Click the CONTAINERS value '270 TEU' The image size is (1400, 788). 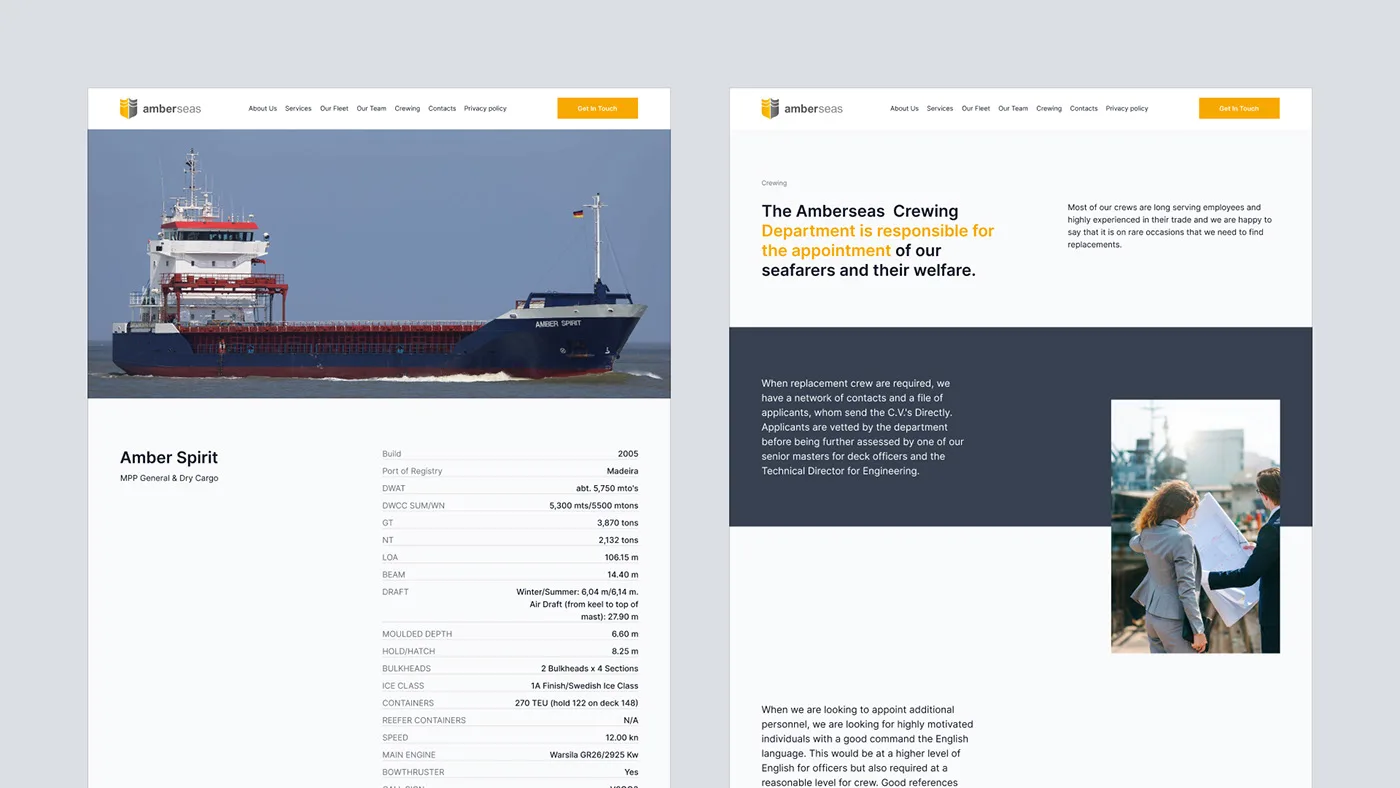coord(577,703)
